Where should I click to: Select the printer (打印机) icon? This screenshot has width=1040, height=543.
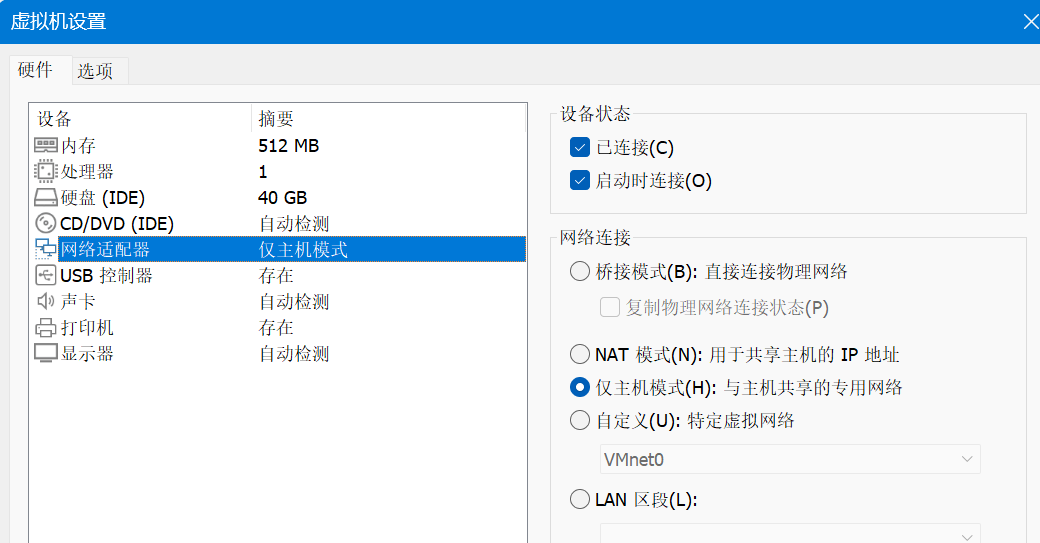point(46,328)
